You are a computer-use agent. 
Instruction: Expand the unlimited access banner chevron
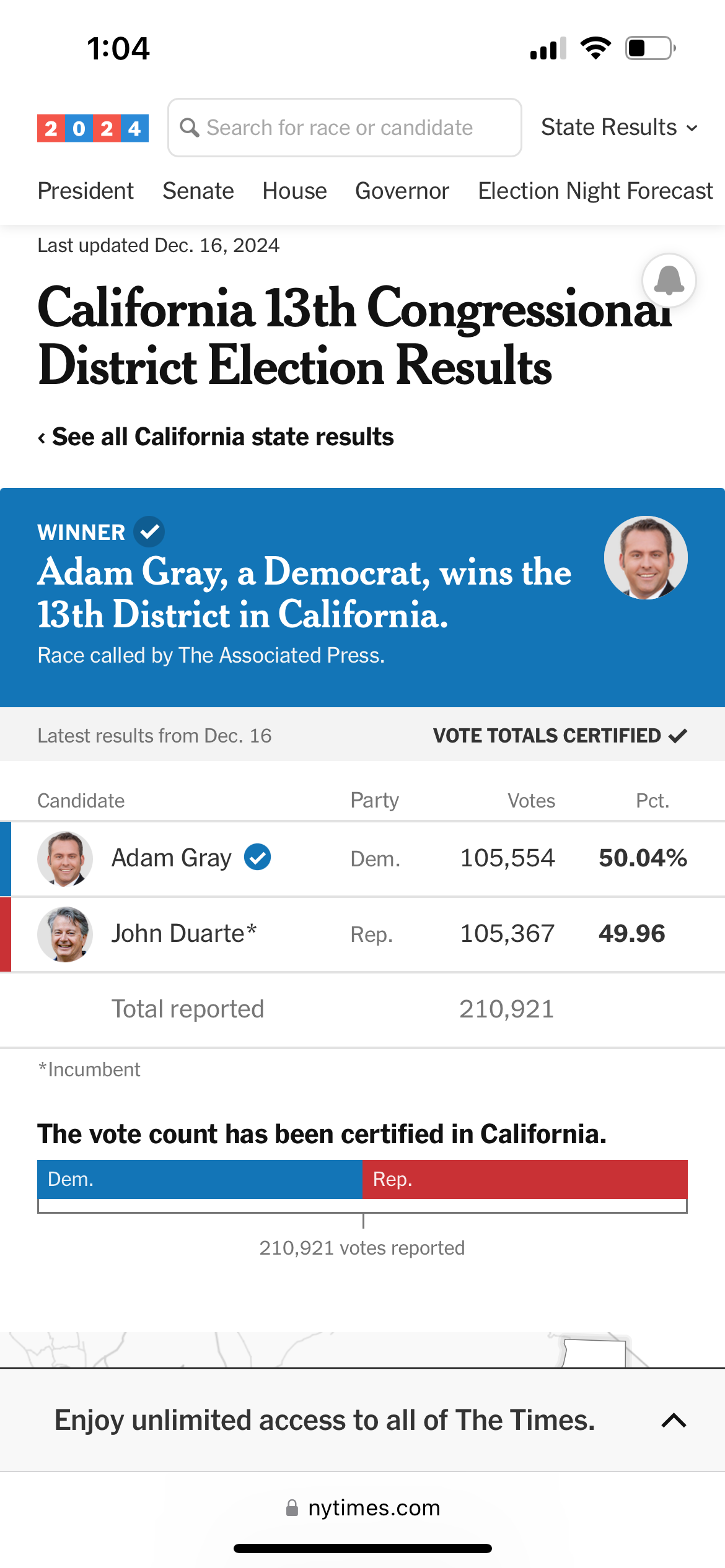pyautogui.click(x=674, y=1421)
